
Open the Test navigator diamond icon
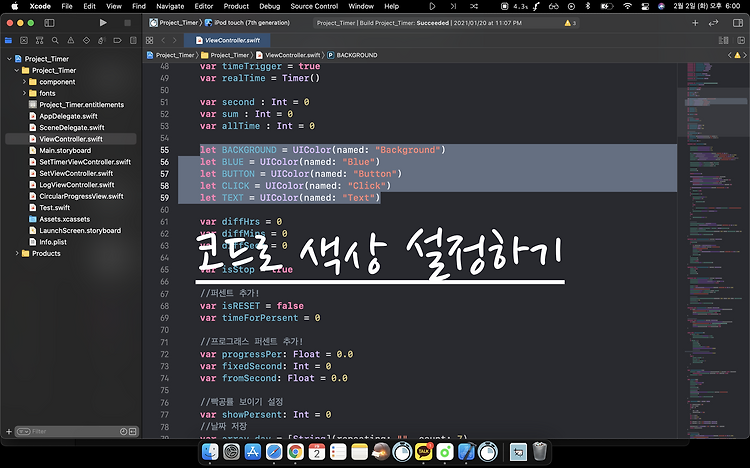coord(86,41)
